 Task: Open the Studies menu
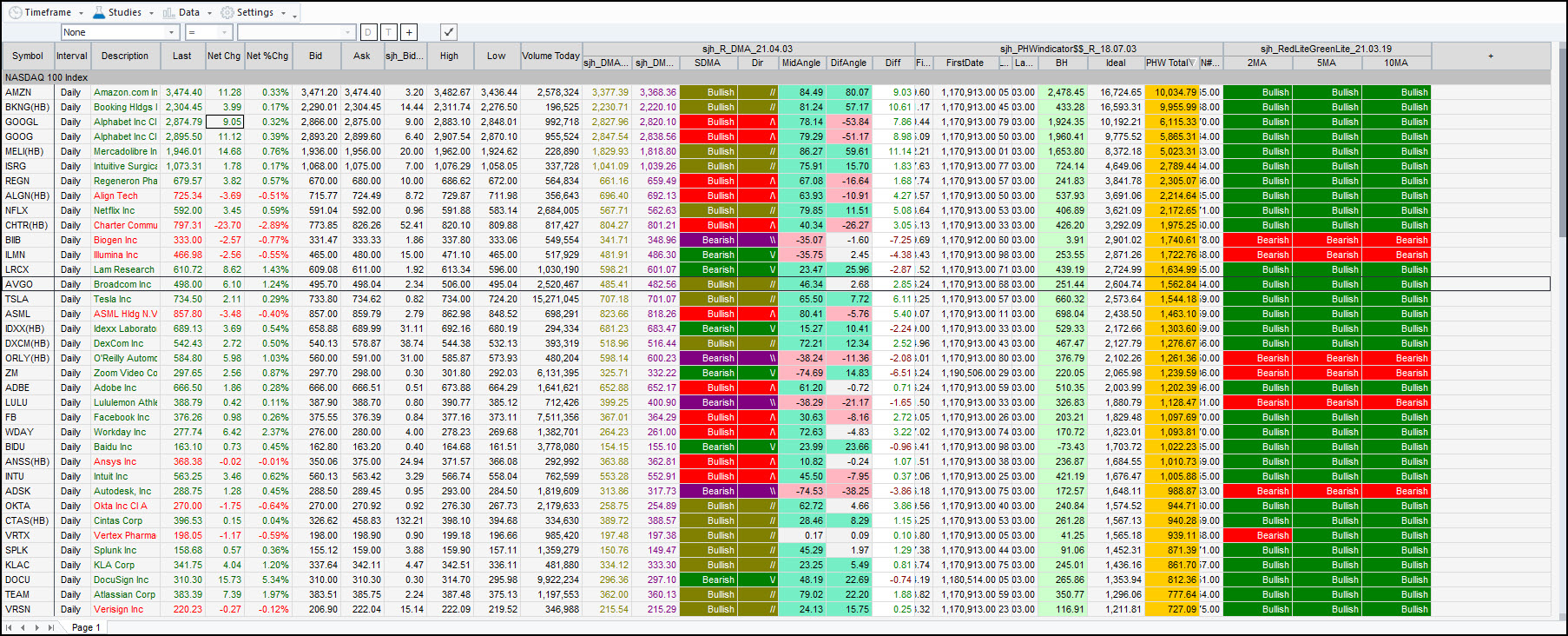click(116, 12)
